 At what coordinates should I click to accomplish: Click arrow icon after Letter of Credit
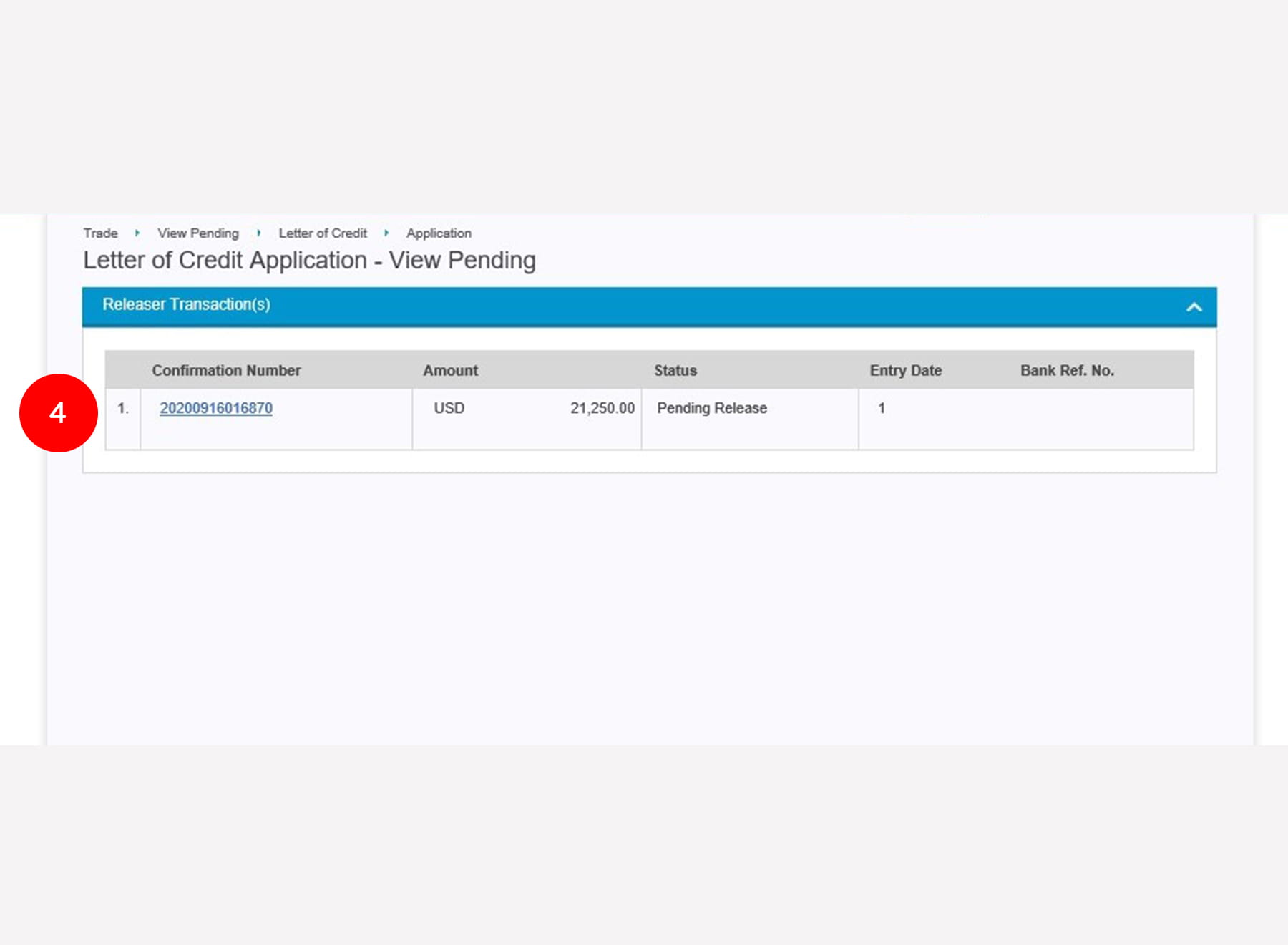click(386, 233)
